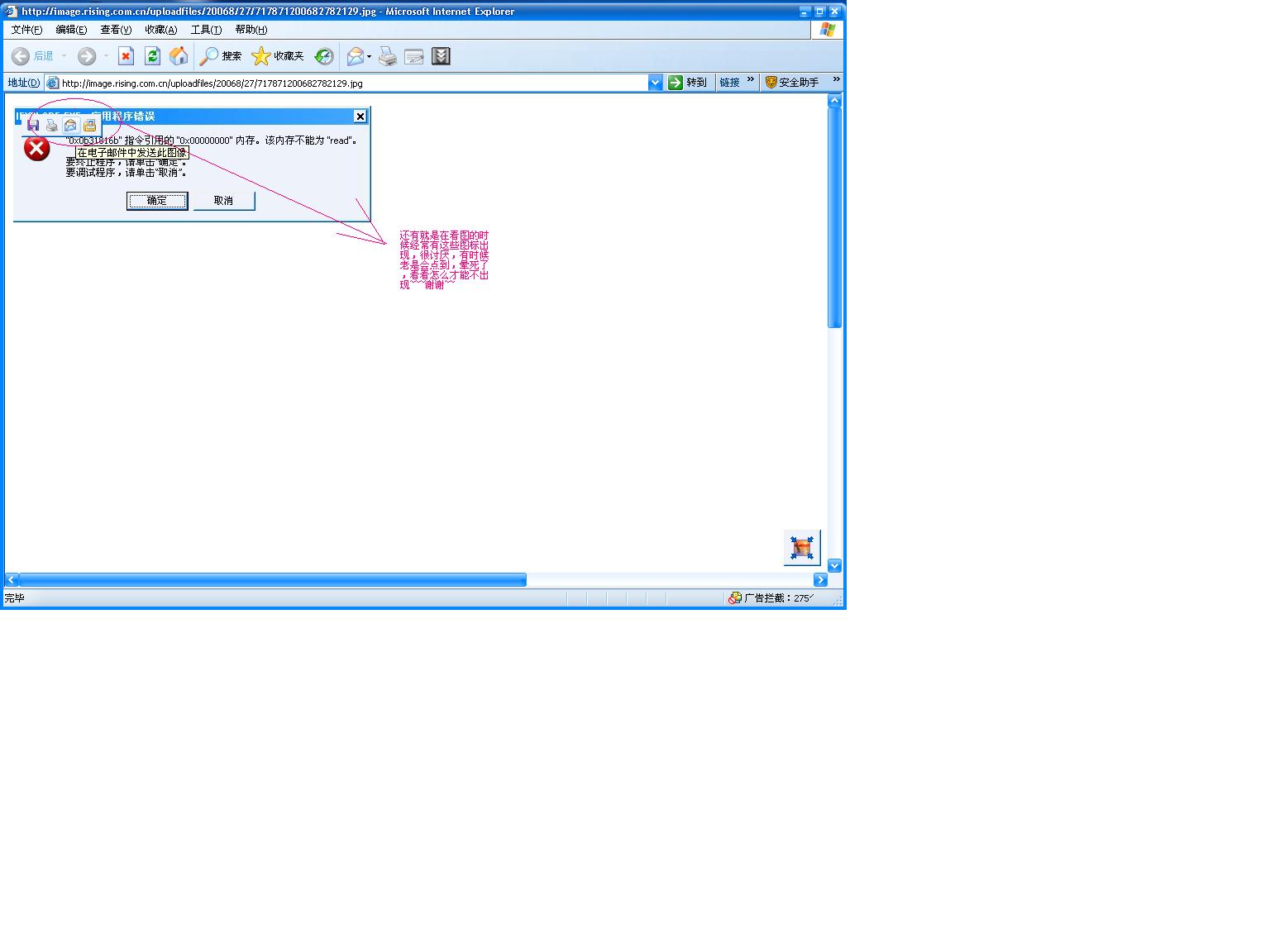
Task: Print the page using the printer toolbar icon
Action: (x=388, y=56)
